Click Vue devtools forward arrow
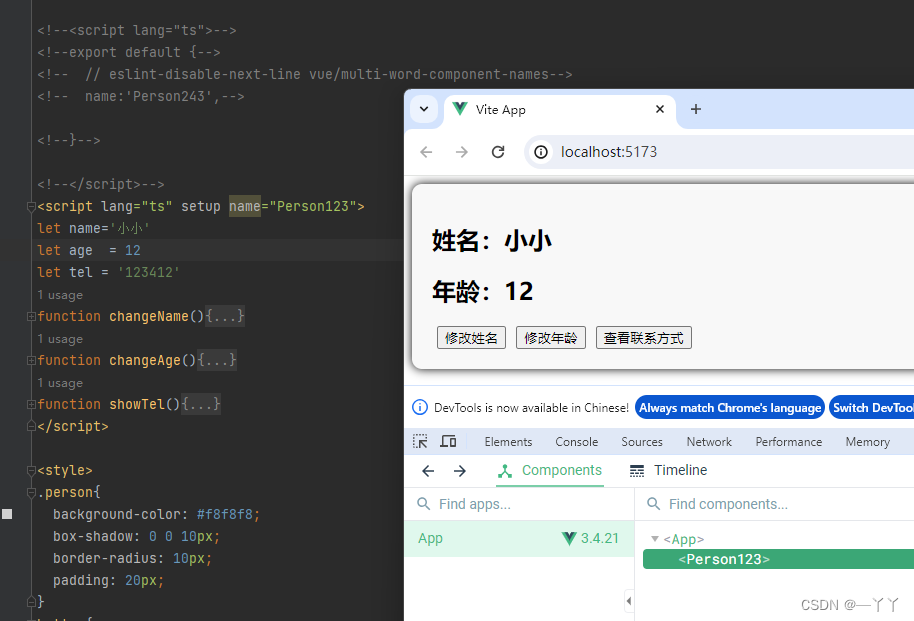The width and height of the screenshot is (914, 621). coord(460,471)
